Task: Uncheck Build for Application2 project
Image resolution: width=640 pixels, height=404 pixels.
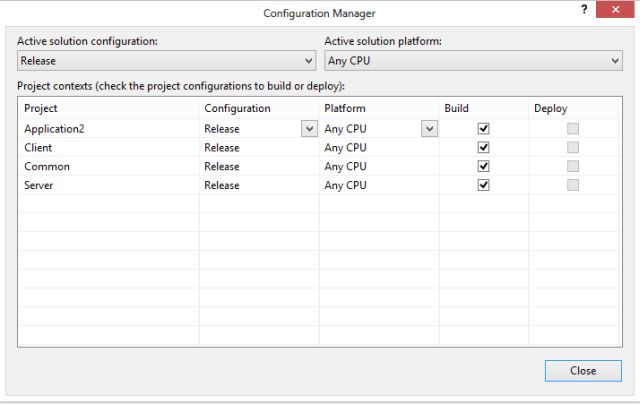Action: 484,128
